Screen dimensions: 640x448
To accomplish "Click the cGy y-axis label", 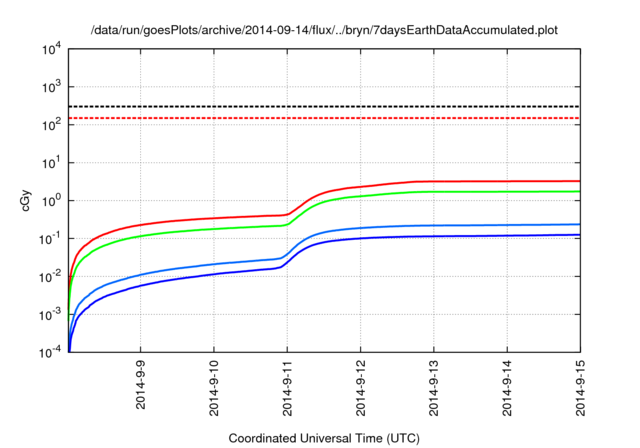I will coord(26,201).
